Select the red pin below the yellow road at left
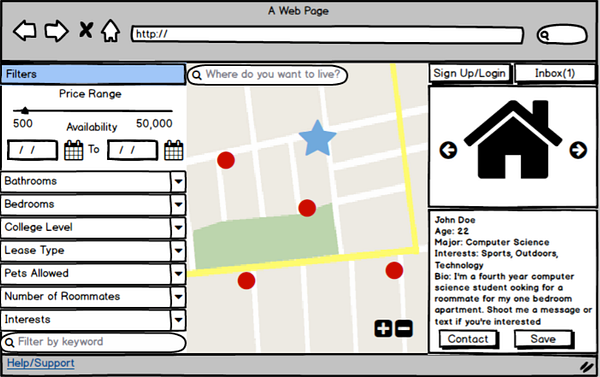 coord(246,281)
